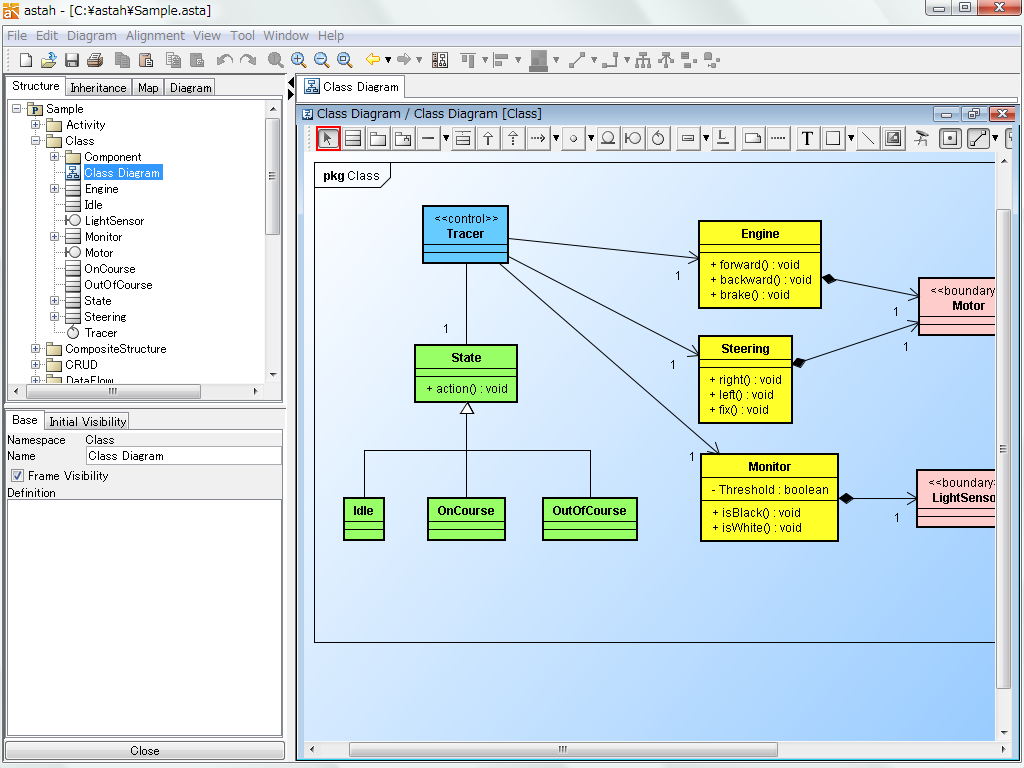Expand the Engine node in the structure tree

(x=55, y=189)
